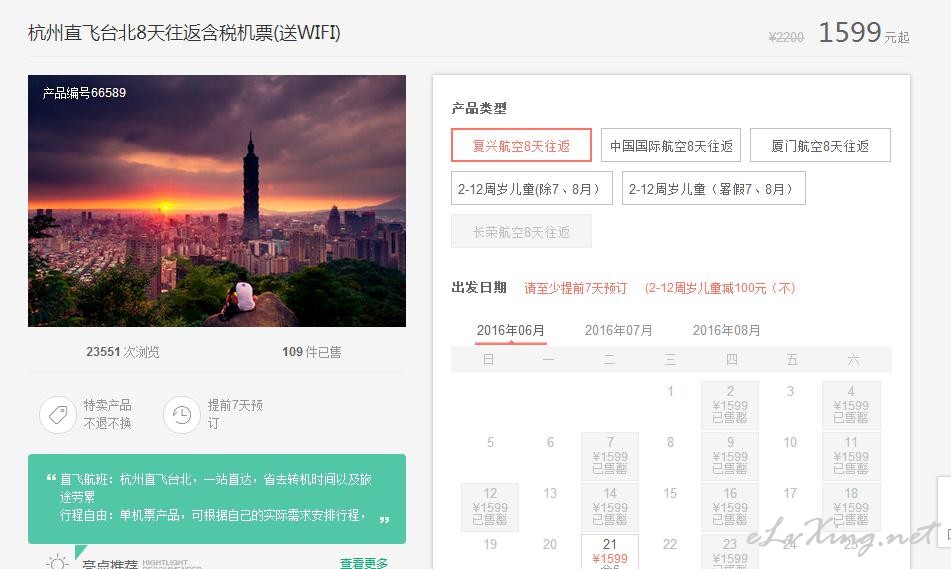Click the 特卖产品 不退不换 label
Screen dimensions: 951x569
point(107,414)
